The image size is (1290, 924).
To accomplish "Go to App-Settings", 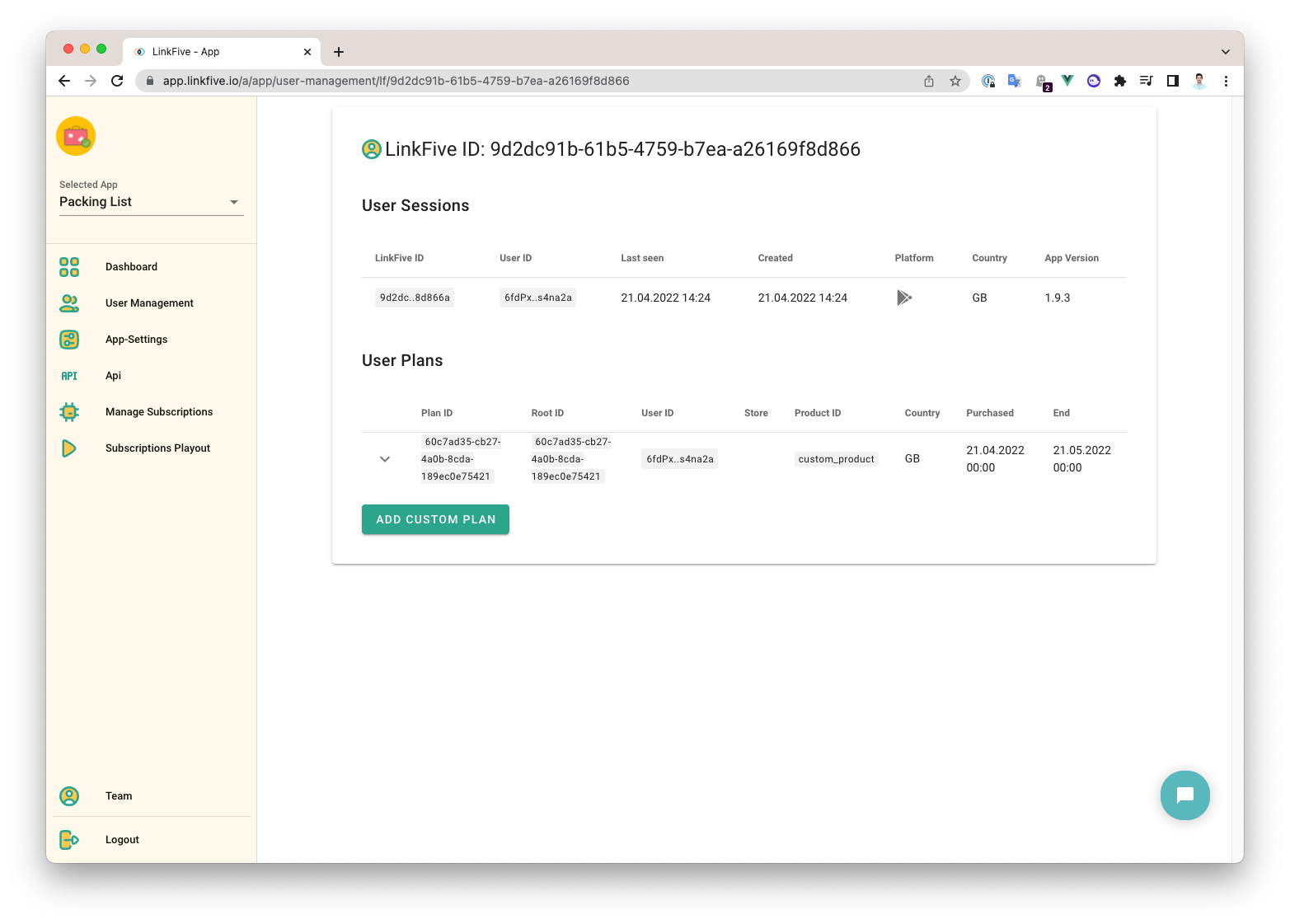I will click(x=136, y=340).
